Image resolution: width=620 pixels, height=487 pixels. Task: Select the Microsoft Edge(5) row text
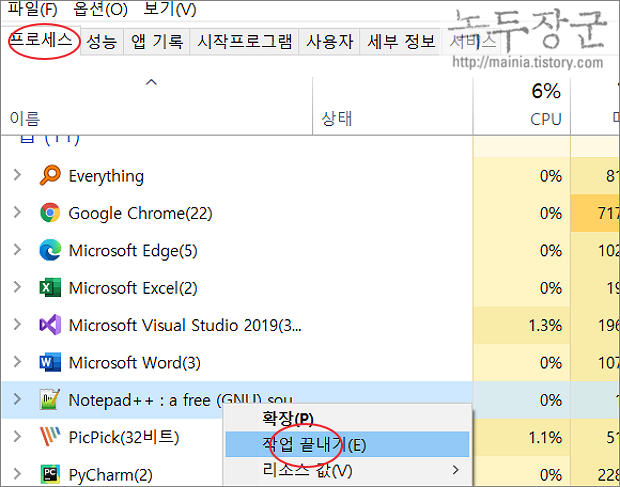tap(133, 251)
